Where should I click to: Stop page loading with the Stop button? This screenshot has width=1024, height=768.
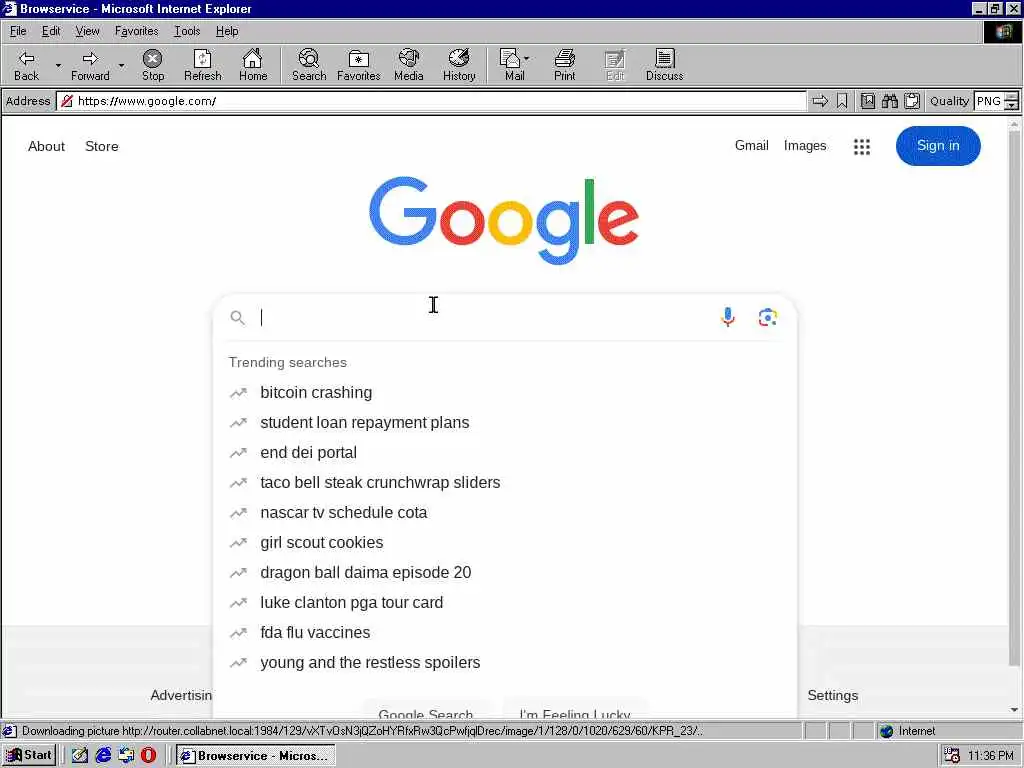coord(153,65)
